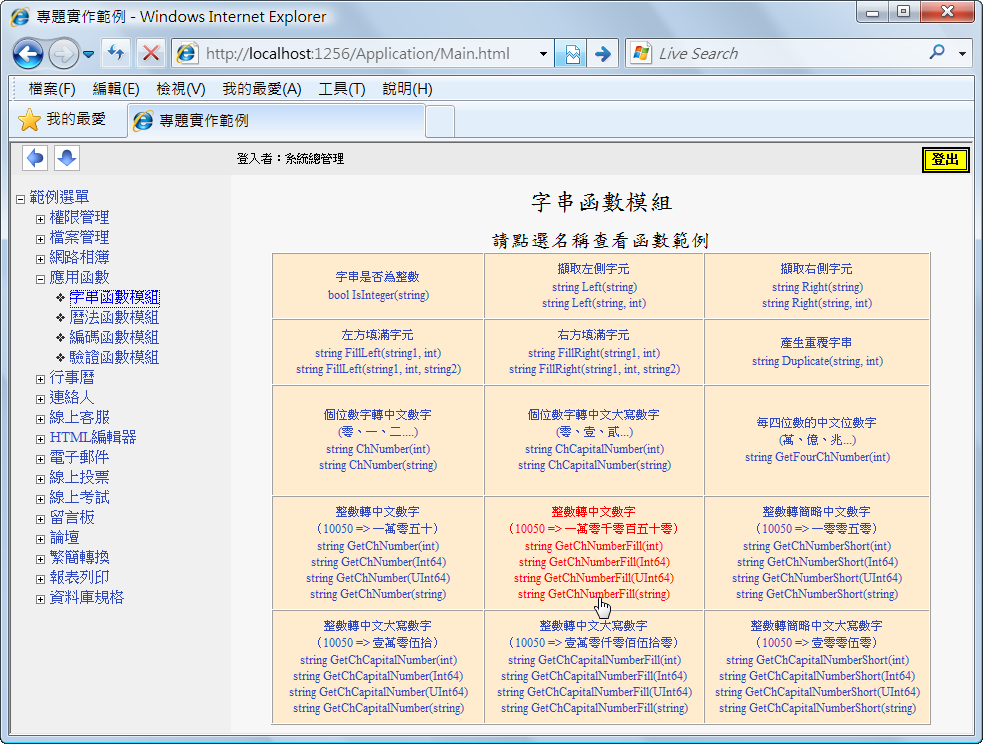983x744 pixels.
Task: Click the highlighted red GetChNumberFill link
Action: [x=594, y=553]
